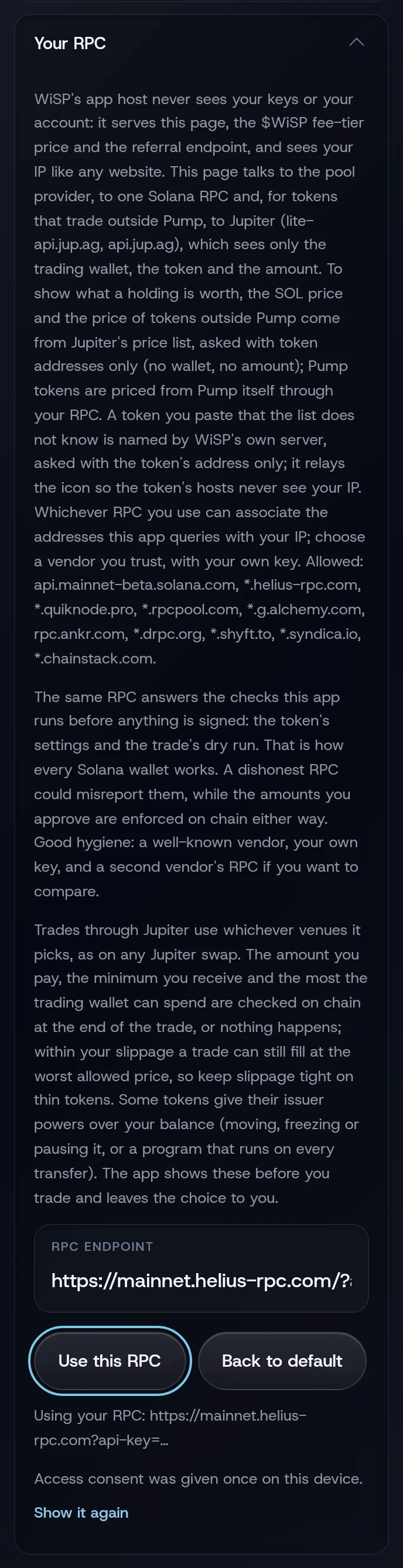Viewport: 403px width, 1568px height.
Task: Open the Show it again link
Action: pyautogui.click(x=81, y=1512)
